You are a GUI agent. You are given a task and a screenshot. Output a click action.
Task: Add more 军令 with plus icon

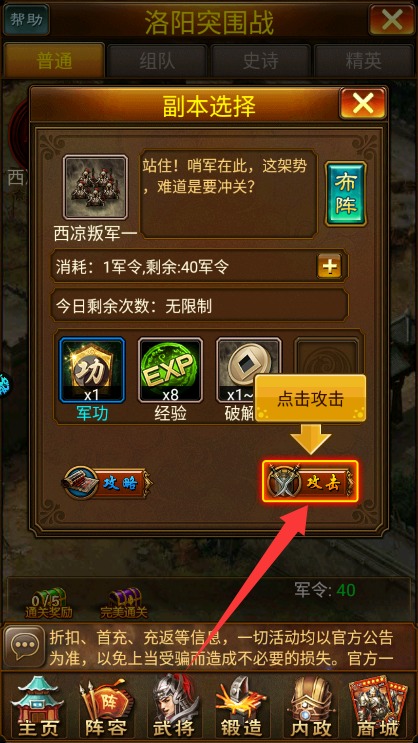(329, 268)
